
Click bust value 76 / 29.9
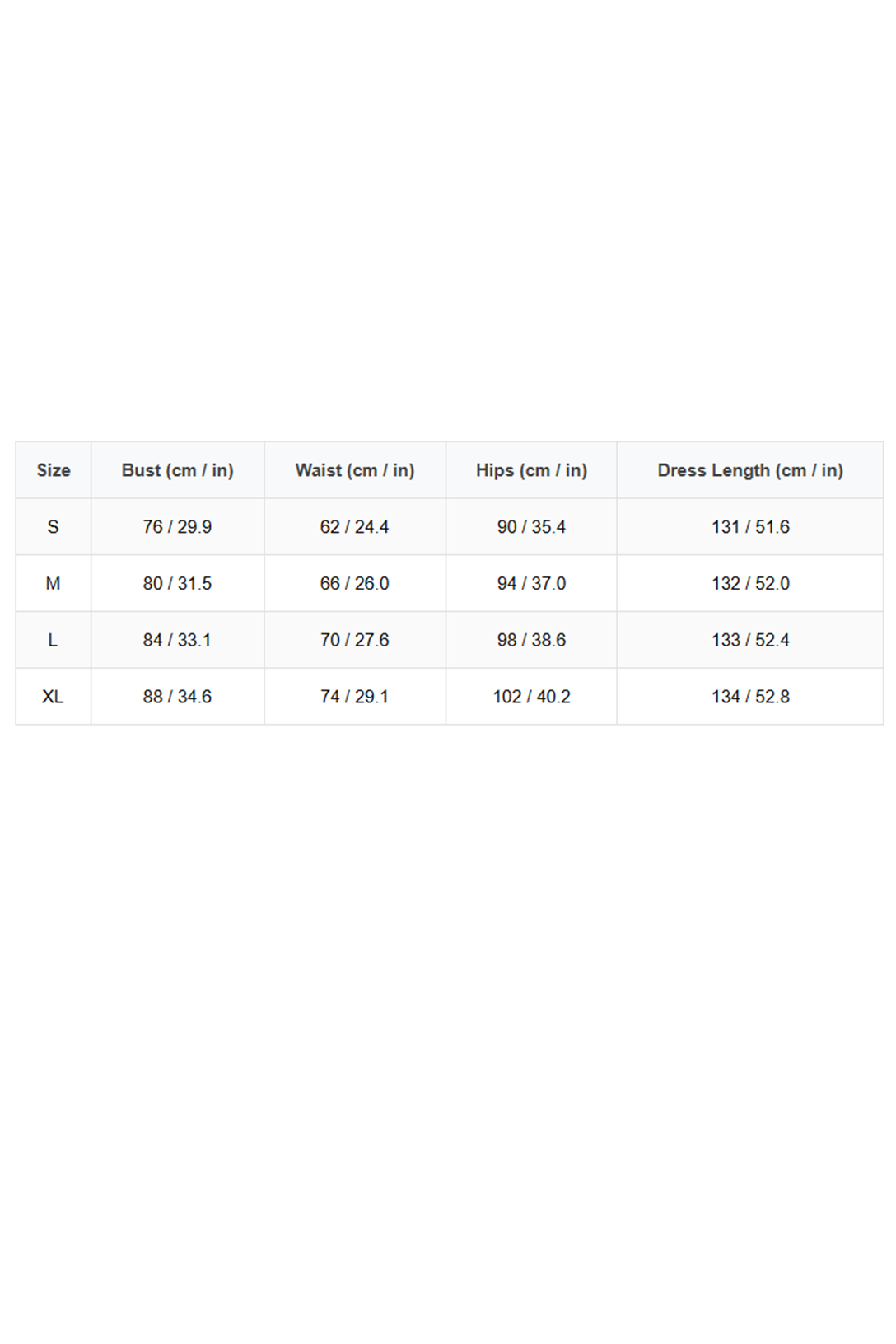tap(177, 527)
